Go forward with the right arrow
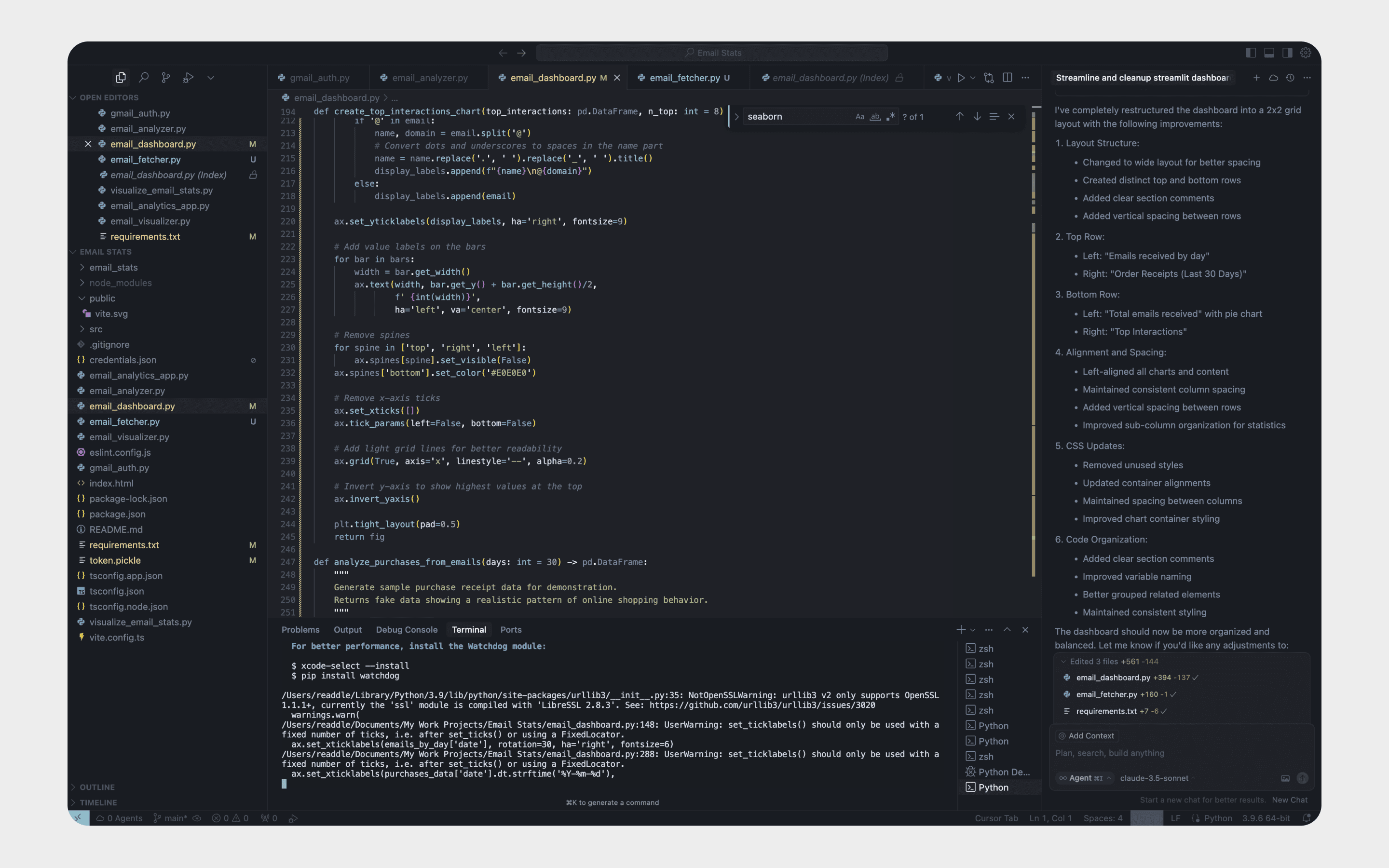This screenshot has height=868, width=1389. coord(521,53)
